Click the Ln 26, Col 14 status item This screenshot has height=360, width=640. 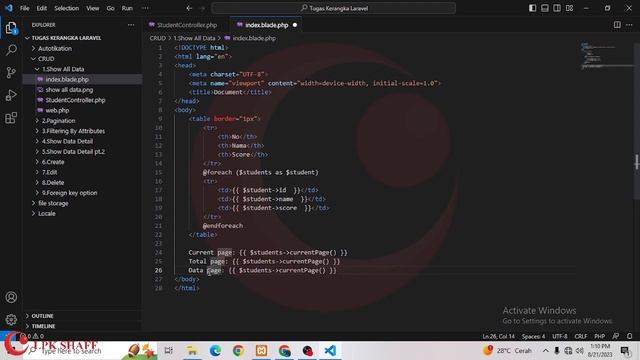click(x=498, y=336)
